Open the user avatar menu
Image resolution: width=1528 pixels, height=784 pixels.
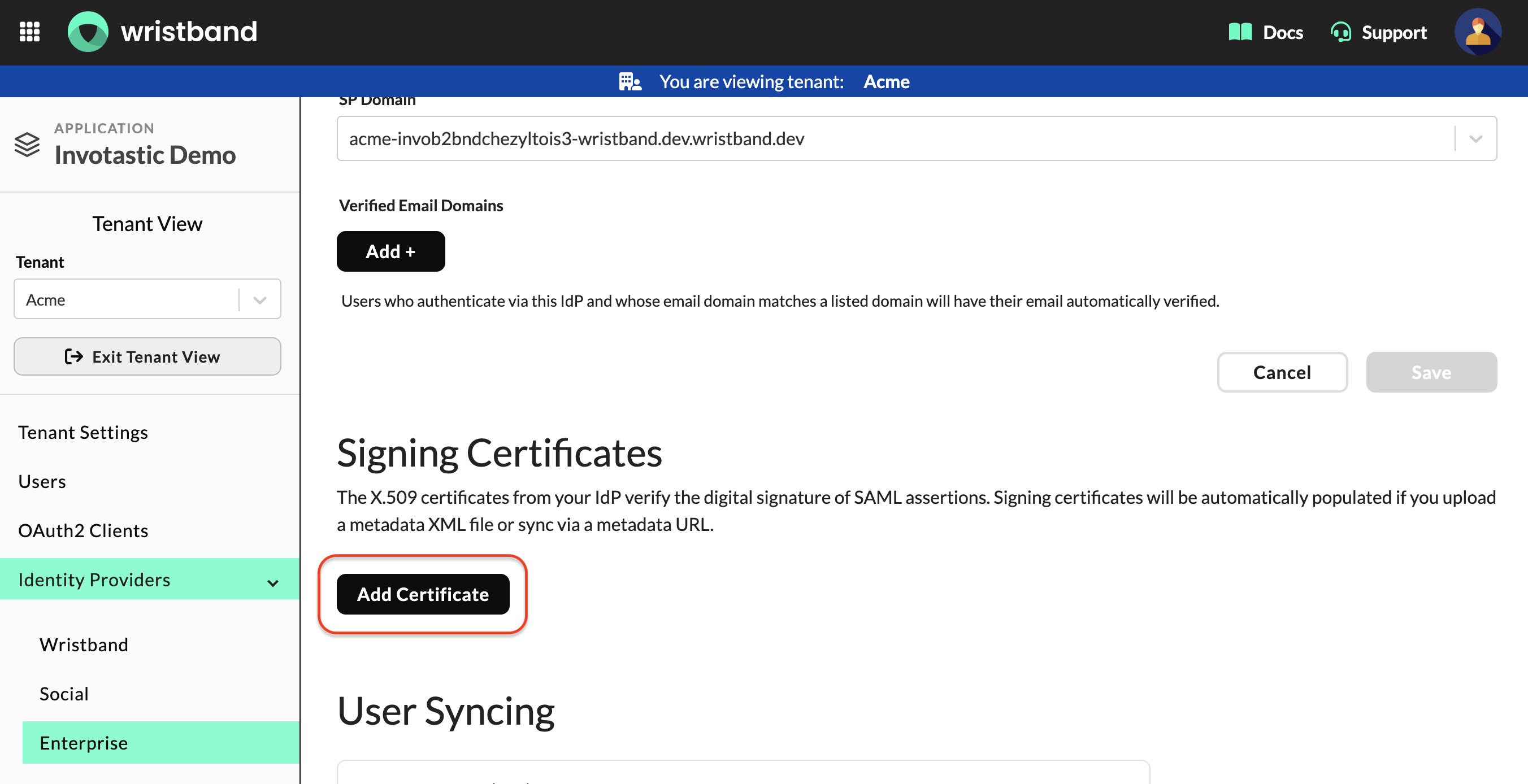[x=1478, y=32]
